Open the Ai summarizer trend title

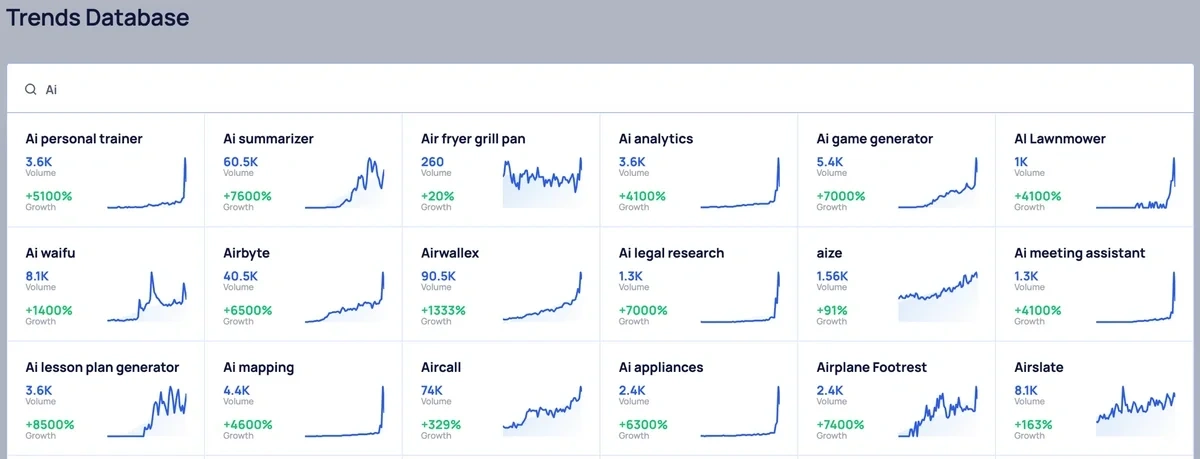point(268,139)
